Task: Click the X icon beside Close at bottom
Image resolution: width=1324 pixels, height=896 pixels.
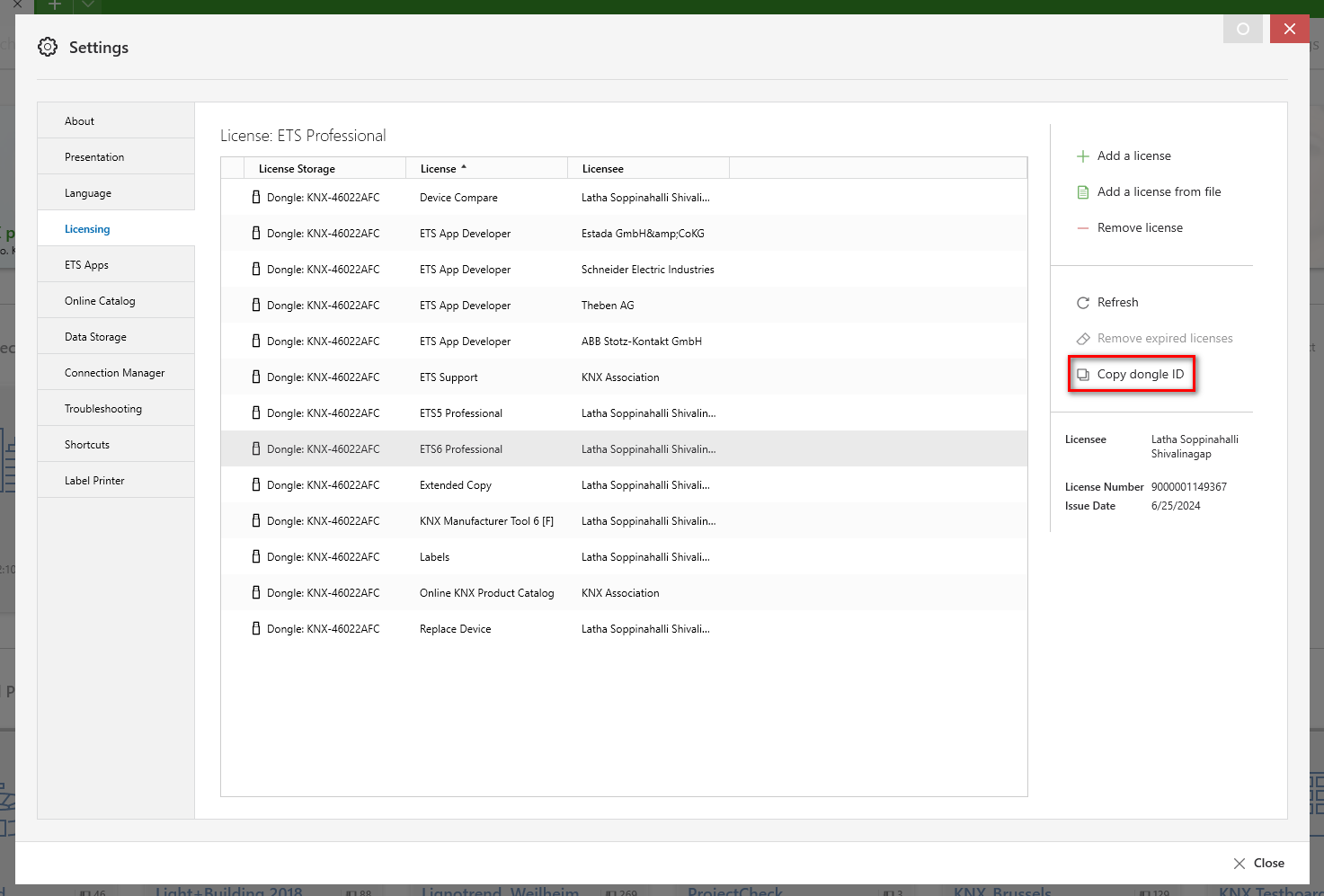Action: [x=1240, y=864]
